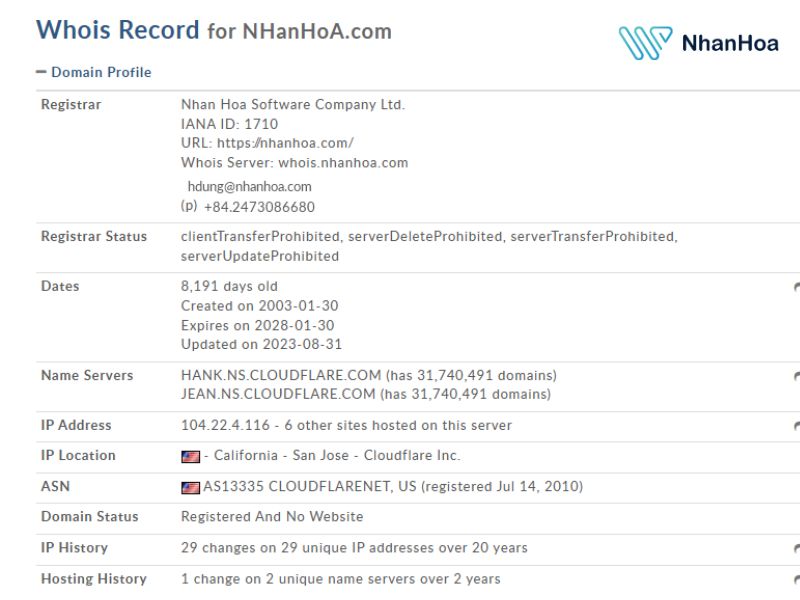The image size is (800, 600).
Task: Select the 'IP History' row label
Action: 74,547
